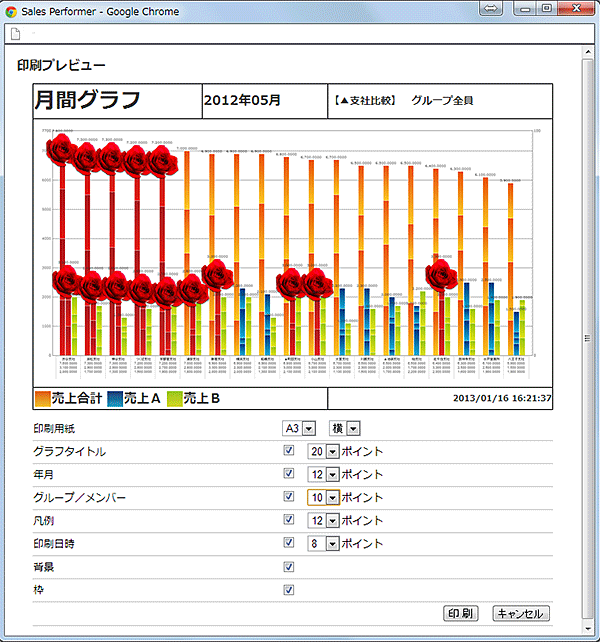
Task: Click the blank page icon in the address bar
Action: (x=15, y=33)
